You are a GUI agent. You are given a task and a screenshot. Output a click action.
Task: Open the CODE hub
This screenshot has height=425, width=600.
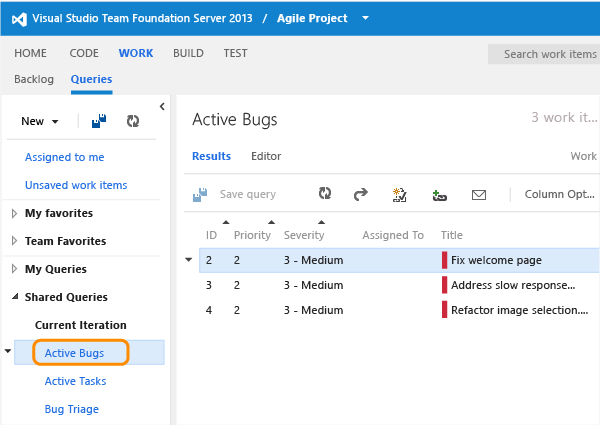(84, 53)
